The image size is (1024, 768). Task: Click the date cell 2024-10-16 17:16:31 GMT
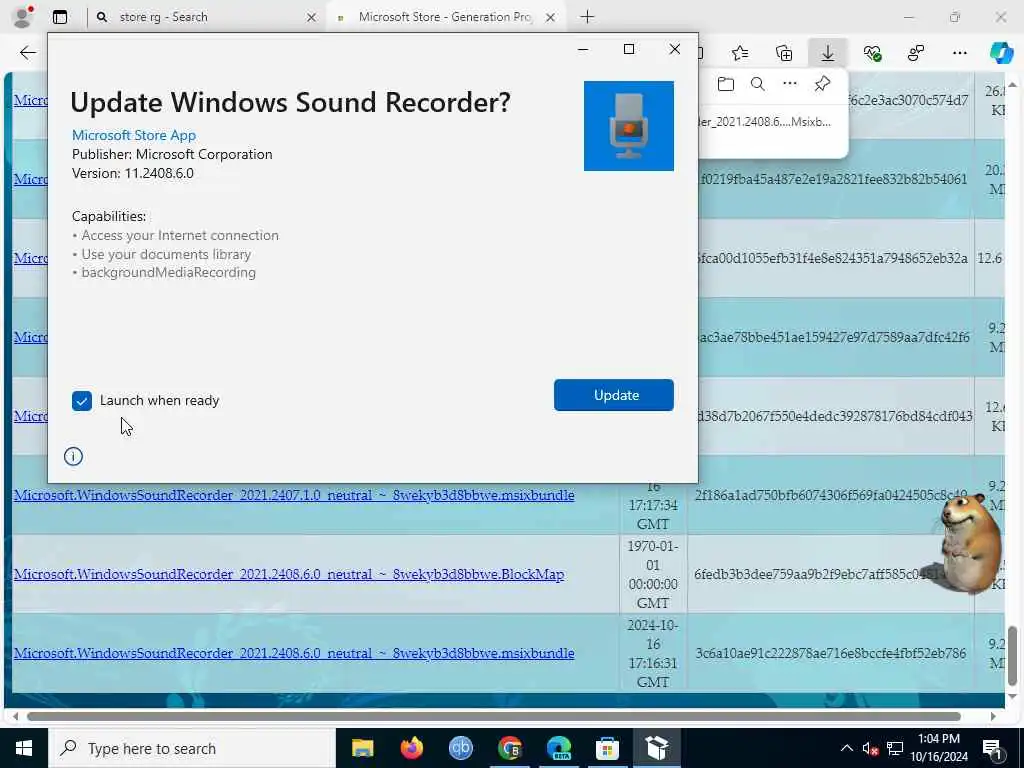tap(652, 653)
